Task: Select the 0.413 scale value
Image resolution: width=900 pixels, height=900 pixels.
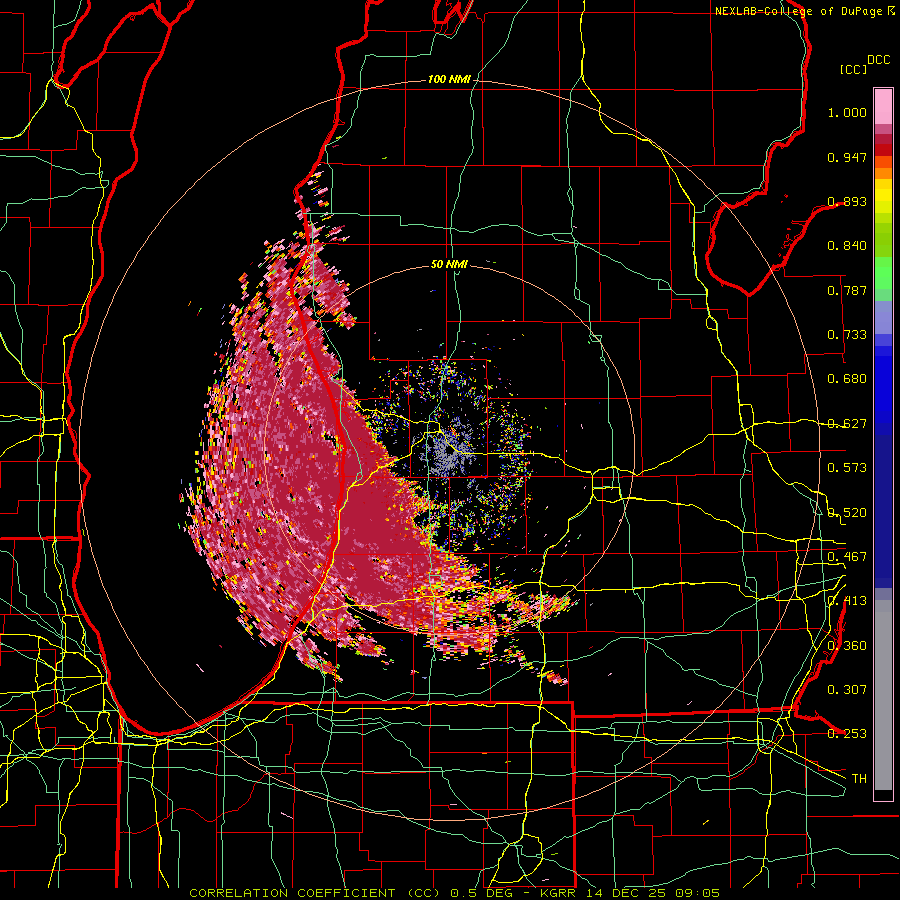Action: (847, 601)
